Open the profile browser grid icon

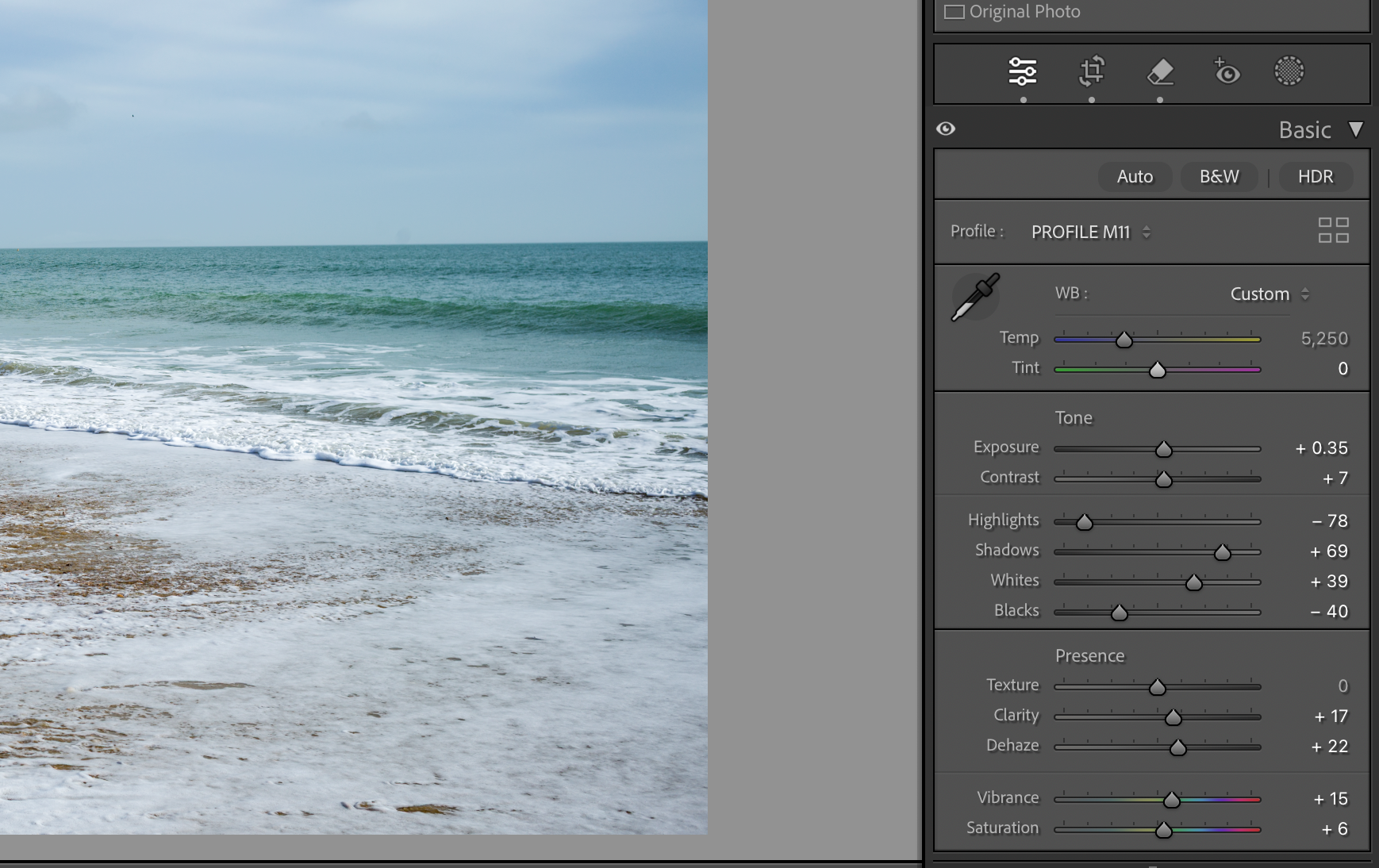(x=1333, y=231)
